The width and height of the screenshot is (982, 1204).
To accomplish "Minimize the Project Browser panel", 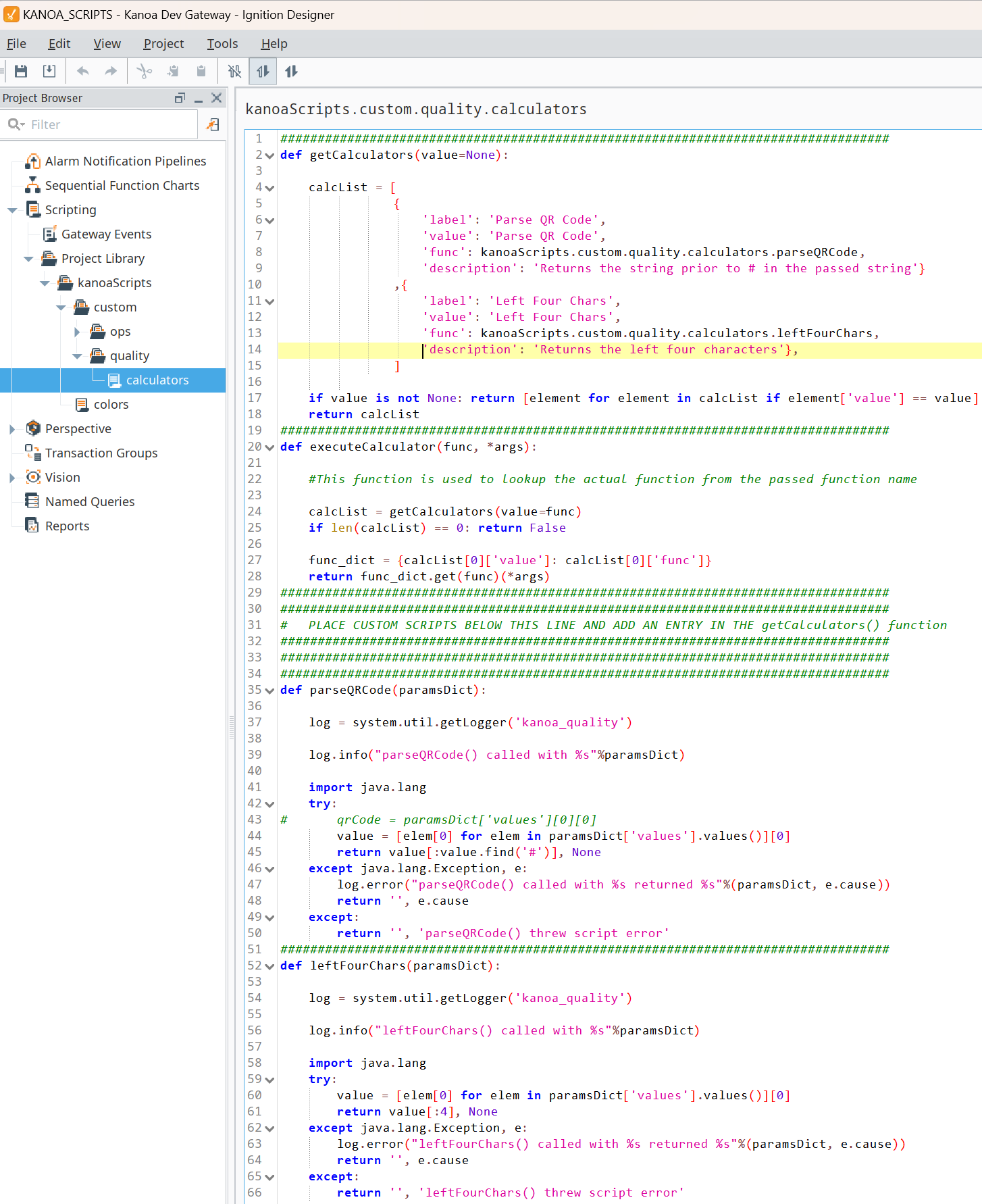I will (199, 99).
